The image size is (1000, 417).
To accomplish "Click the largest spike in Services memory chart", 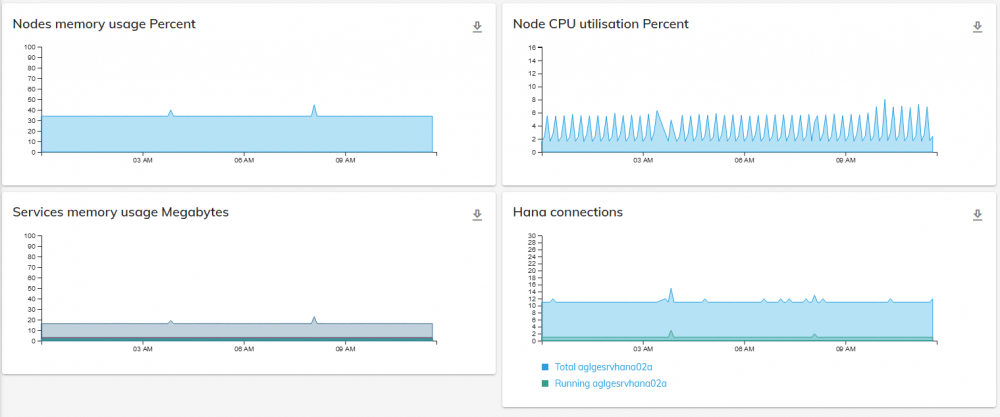I will [314, 319].
